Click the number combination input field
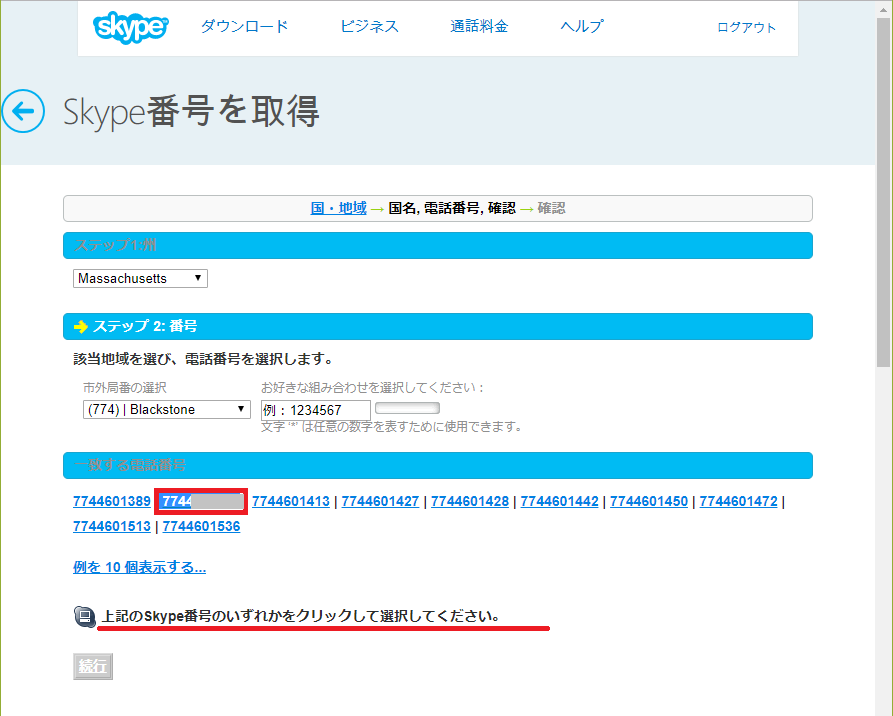The width and height of the screenshot is (893, 716). 316,410
